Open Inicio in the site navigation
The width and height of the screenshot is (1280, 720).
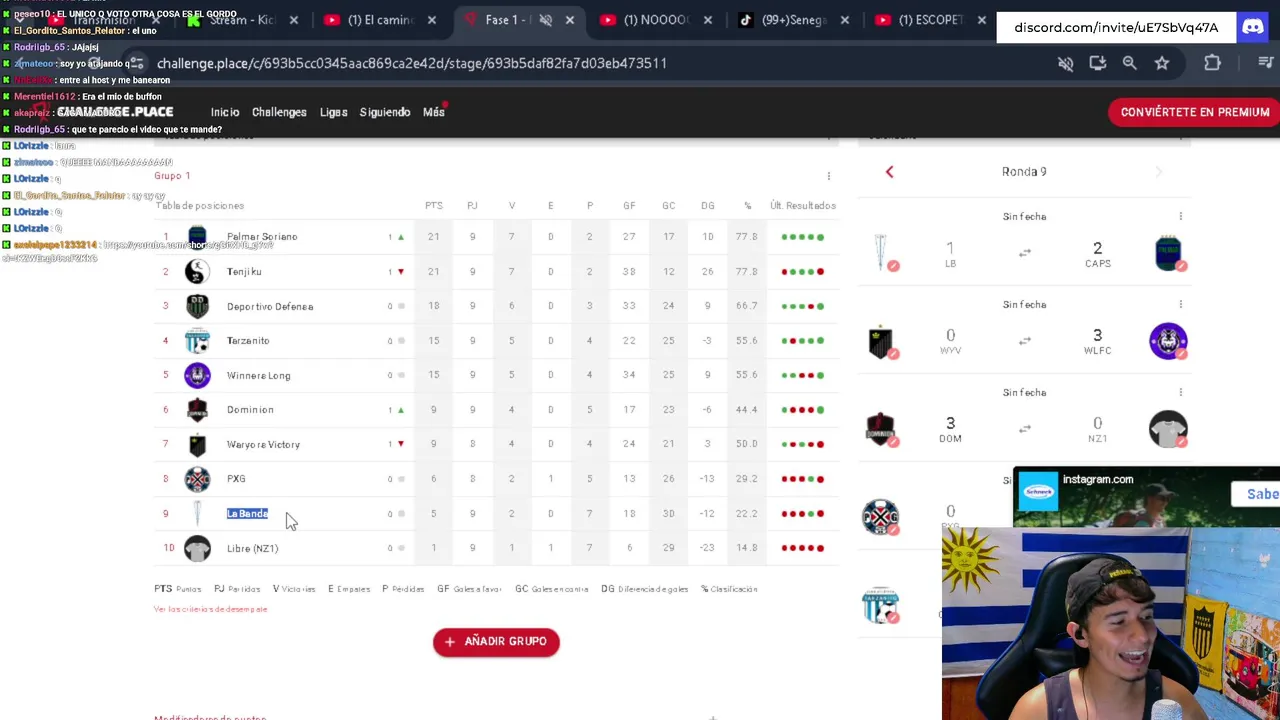(x=225, y=112)
